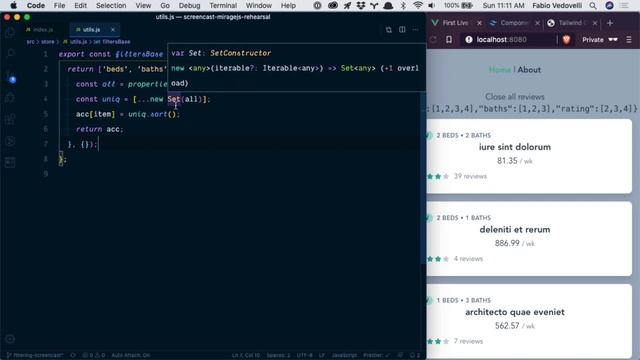Image resolution: width=640 pixels, height=360 pixels.
Task: Open the 'deleniti et rerum' property card
Action: [529, 239]
